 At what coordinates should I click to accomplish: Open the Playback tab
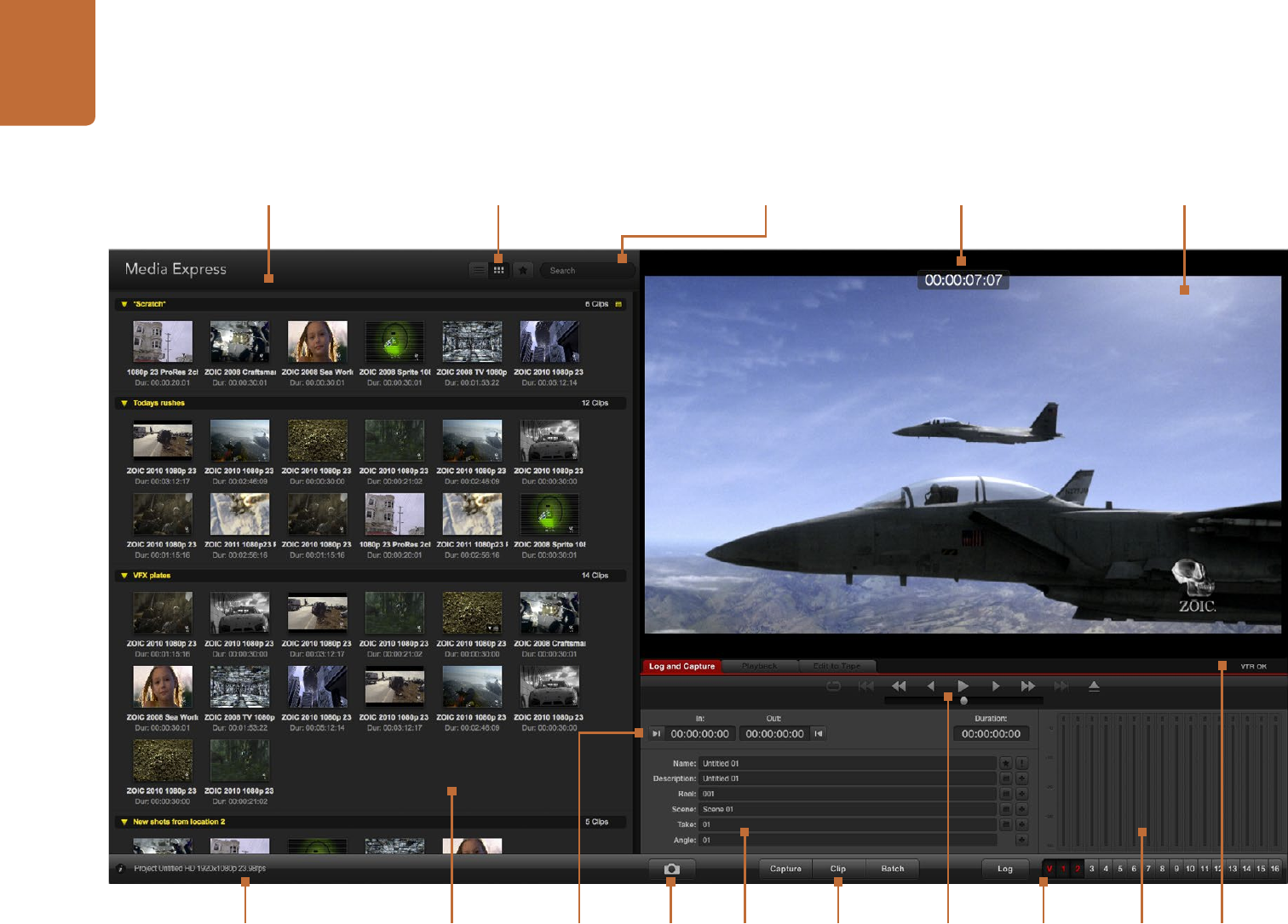[760, 667]
